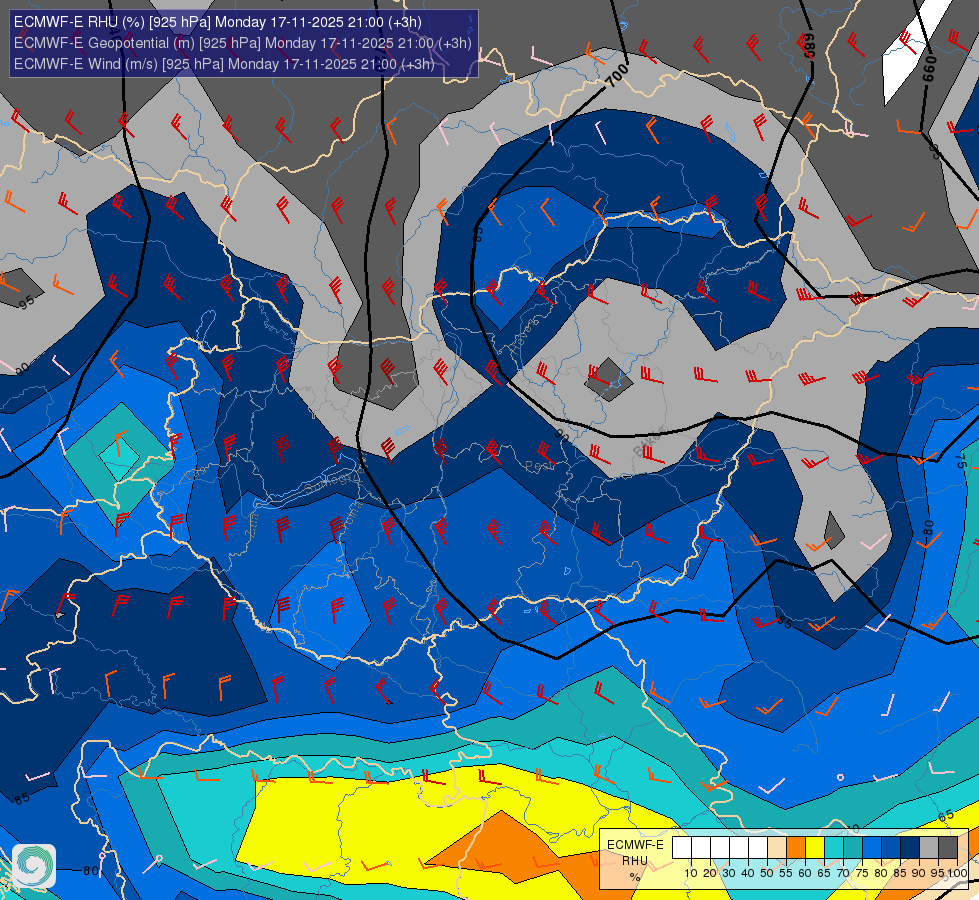Select the orange 55-60% legend swatch
The height and width of the screenshot is (900, 979).
tap(796, 848)
